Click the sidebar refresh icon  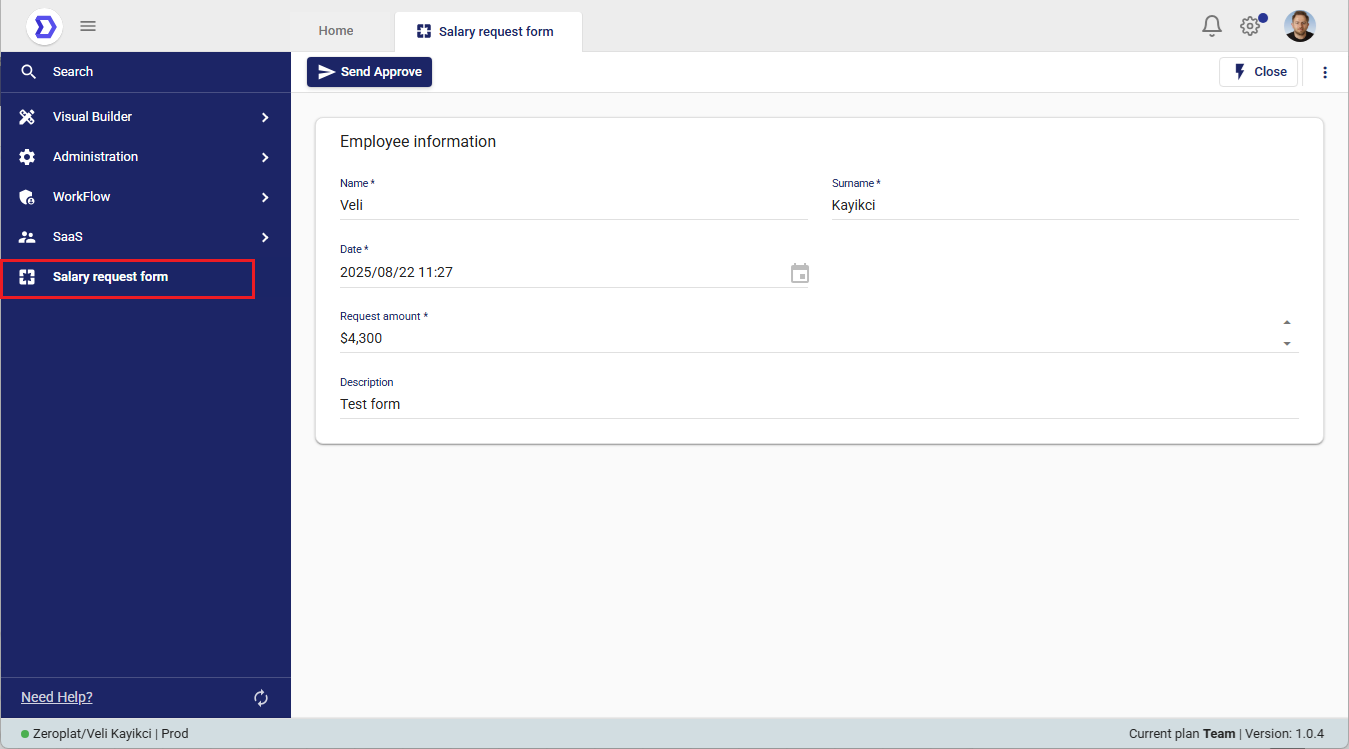[261, 698]
